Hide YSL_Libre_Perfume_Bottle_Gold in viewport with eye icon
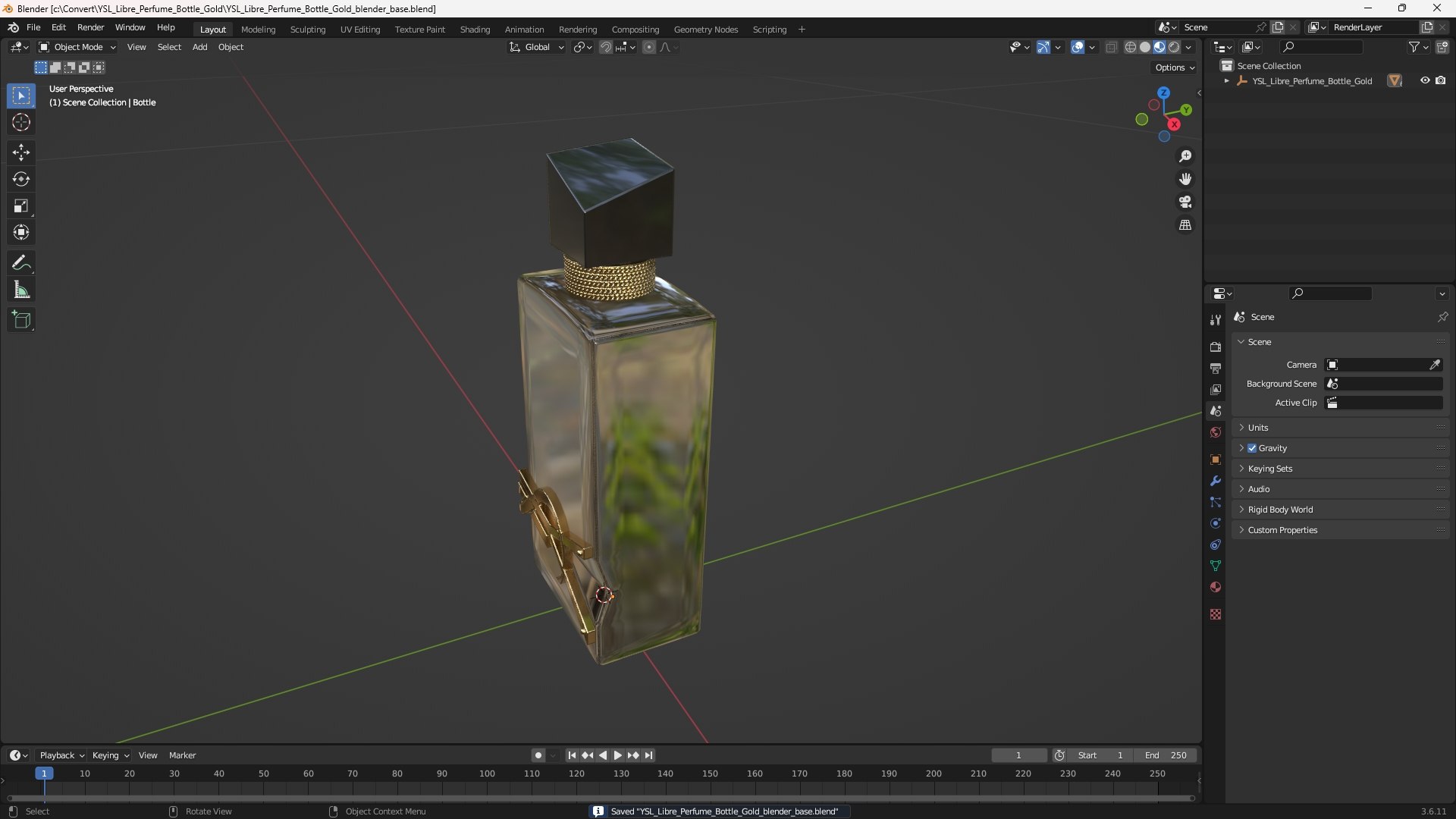Viewport: 1456px width, 819px height. click(1425, 80)
